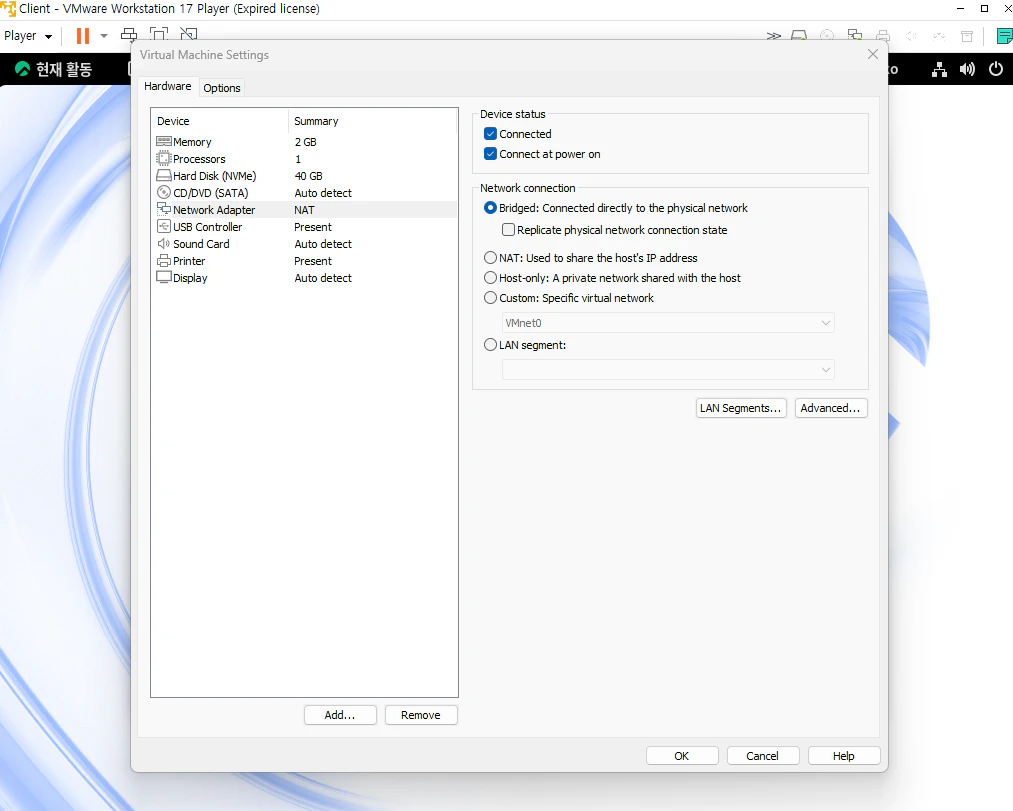Click the '2 GB' memory summary value
The image size is (1013, 811).
pos(306,142)
